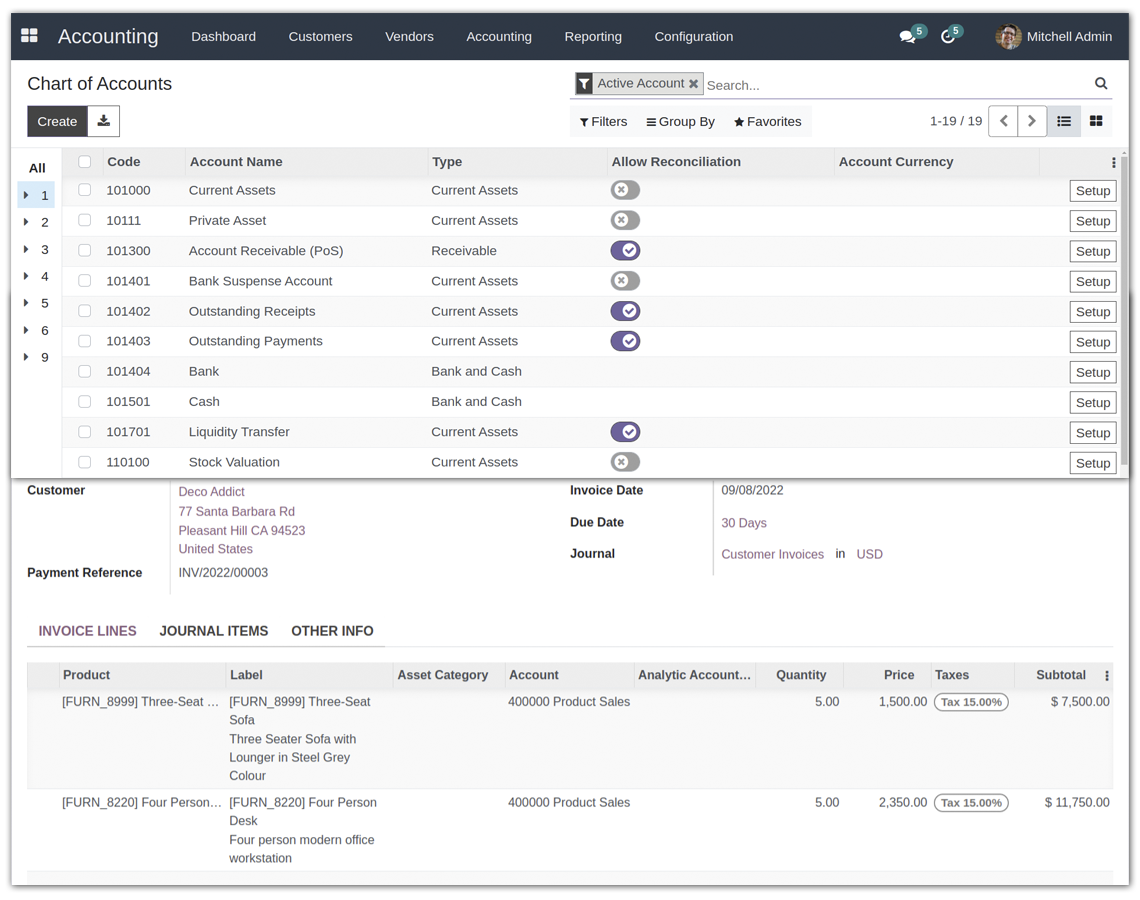Open column options via three-dot icon
Viewport: 1140px width, 900px height.
coord(1113,162)
